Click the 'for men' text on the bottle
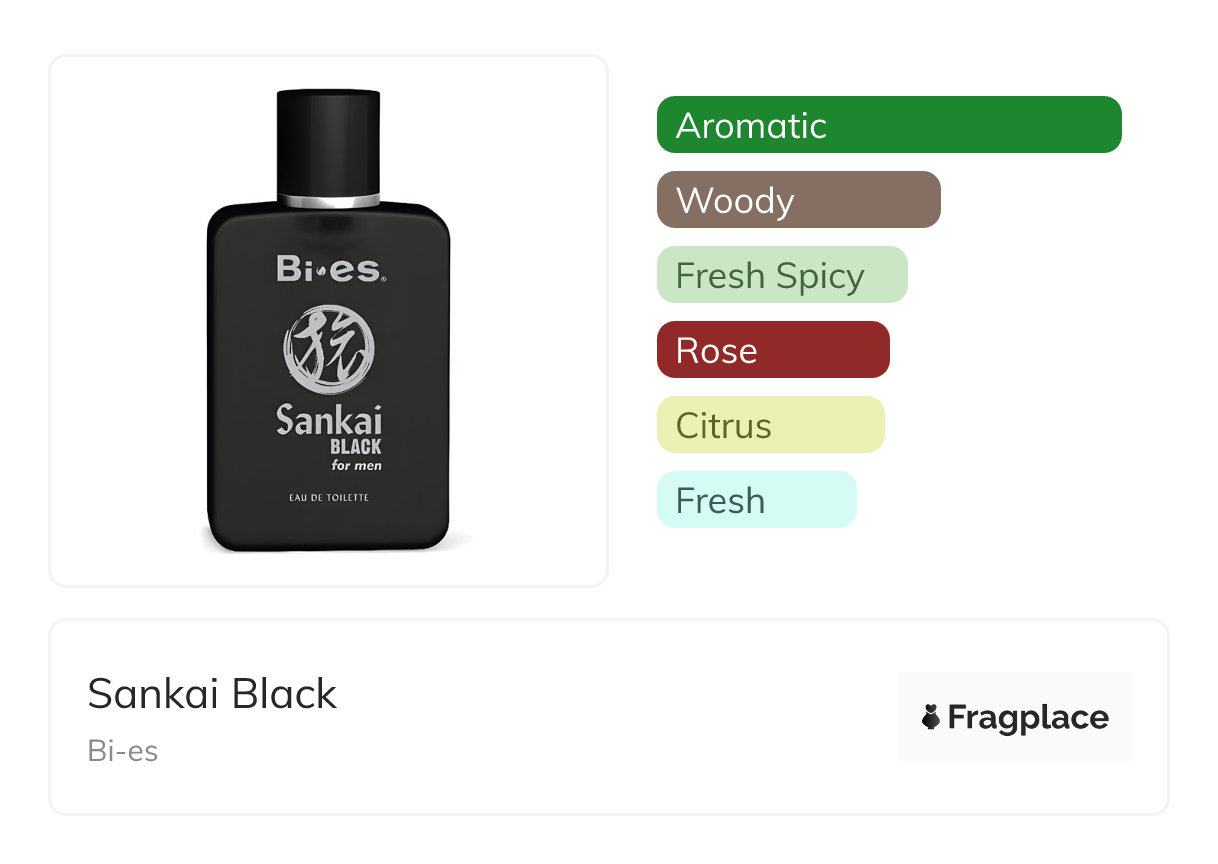 (356, 465)
